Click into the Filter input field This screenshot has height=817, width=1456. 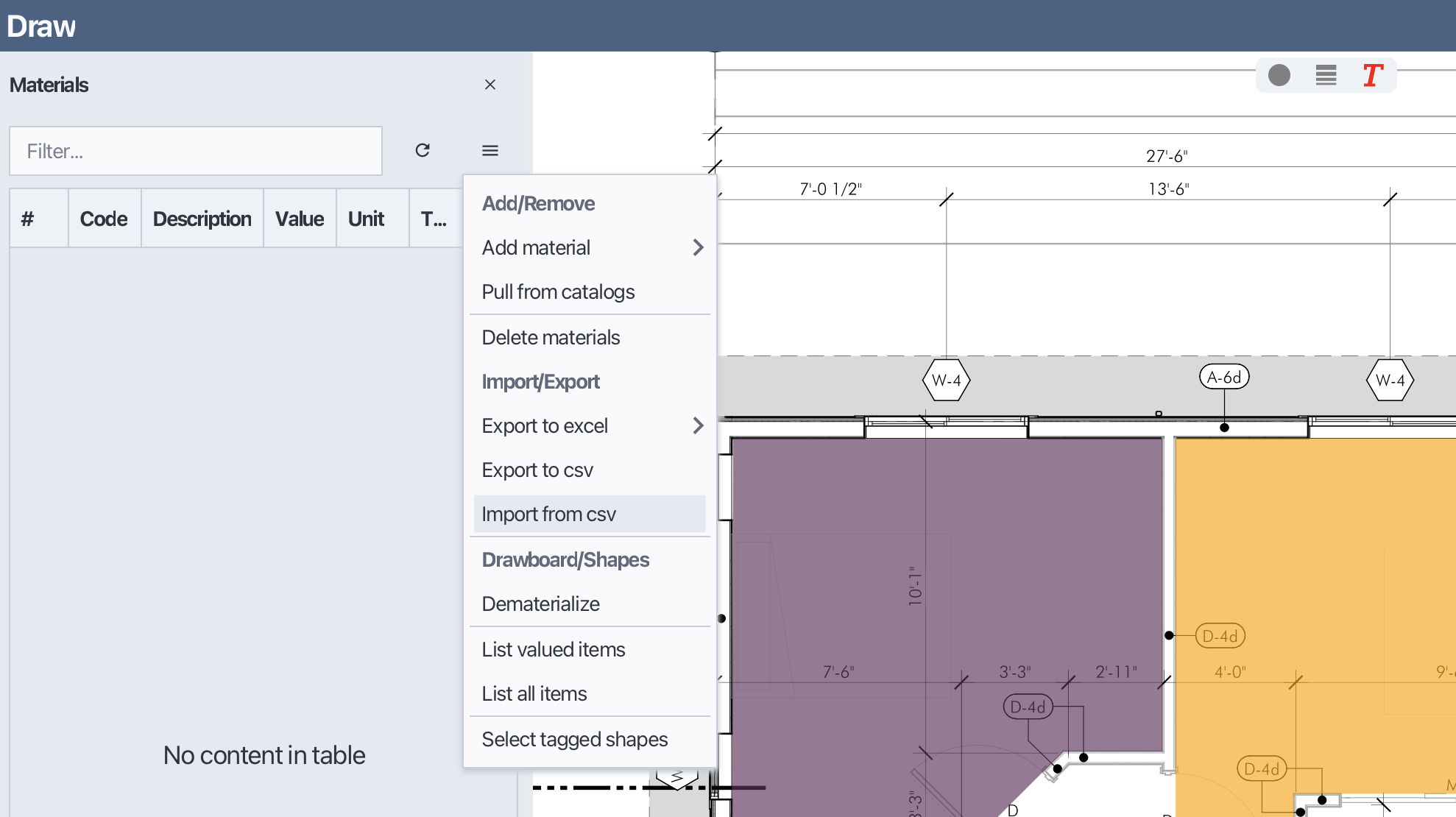click(x=195, y=151)
